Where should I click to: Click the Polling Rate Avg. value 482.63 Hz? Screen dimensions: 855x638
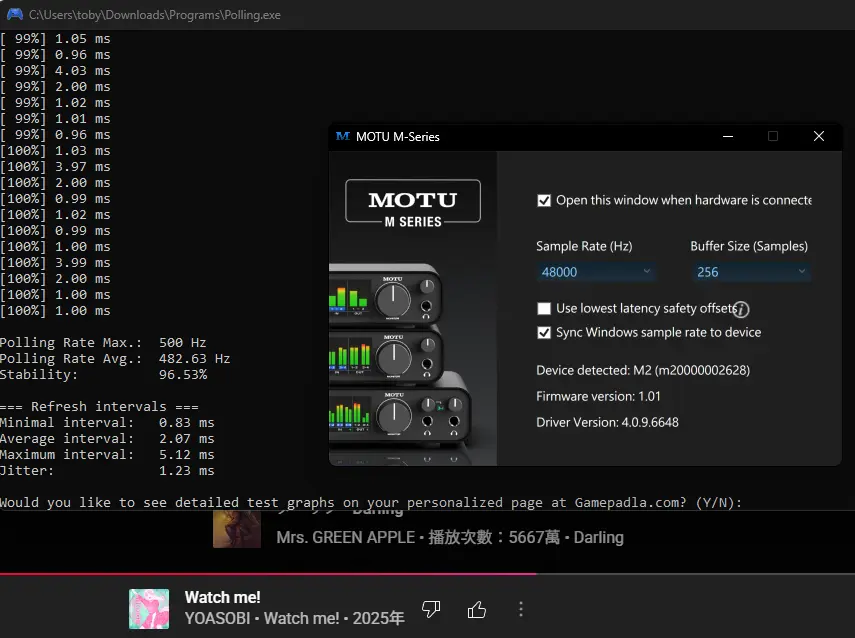pos(194,359)
